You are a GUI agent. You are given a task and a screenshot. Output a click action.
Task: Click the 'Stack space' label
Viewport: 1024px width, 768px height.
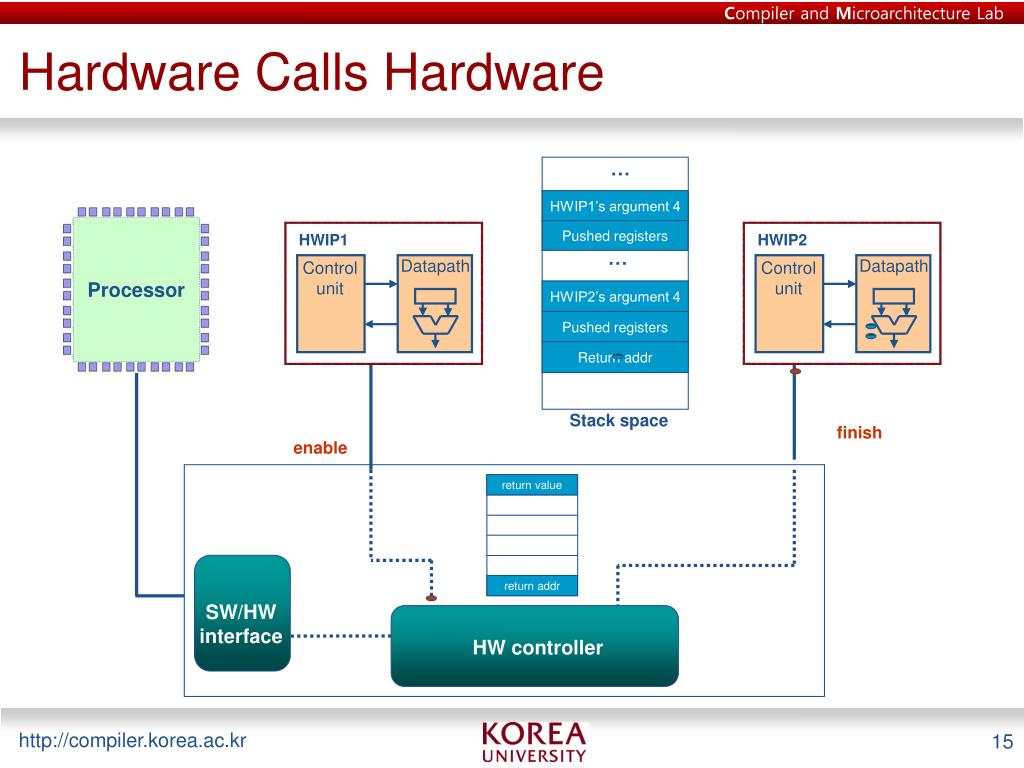tap(618, 421)
